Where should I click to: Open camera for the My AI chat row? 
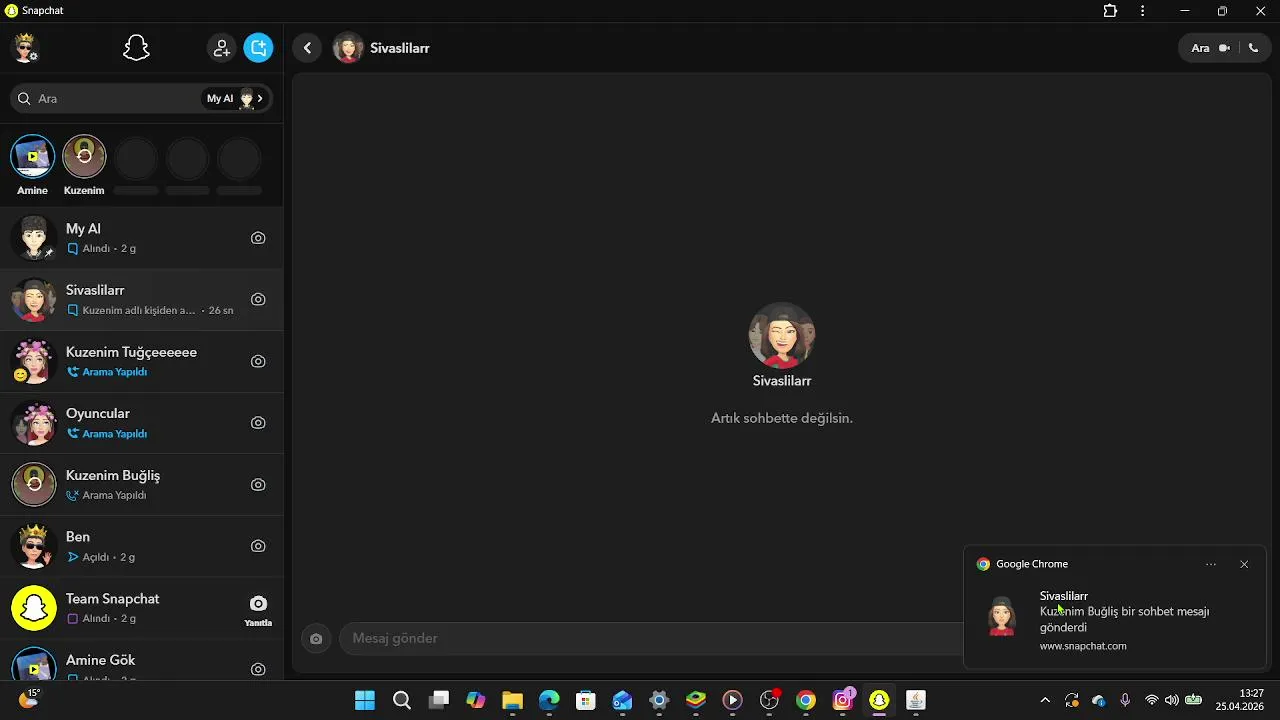(x=258, y=238)
